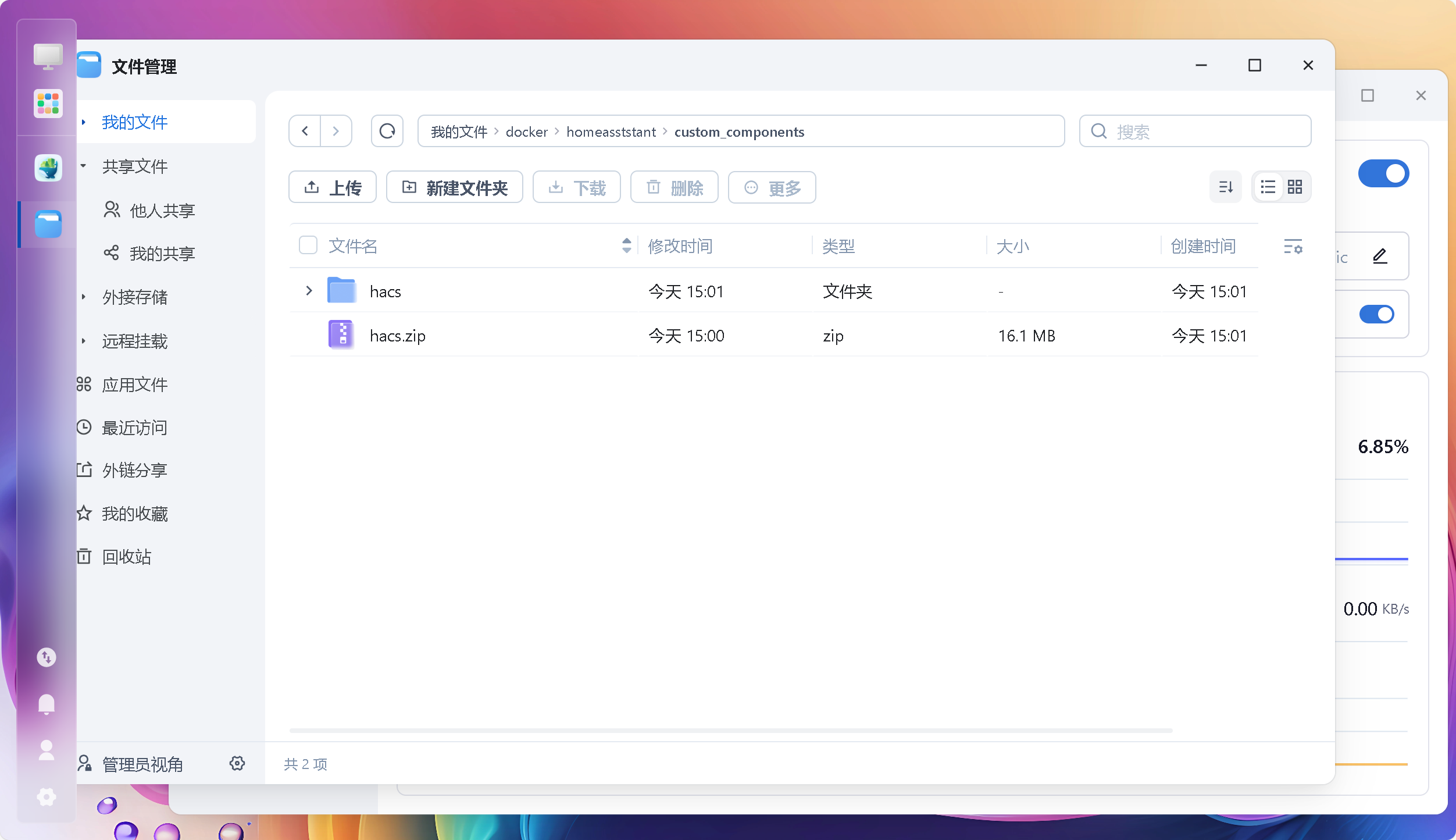1456x840 pixels.
Task: Select 他人共享 in sidebar
Action: pyautogui.click(x=149, y=210)
